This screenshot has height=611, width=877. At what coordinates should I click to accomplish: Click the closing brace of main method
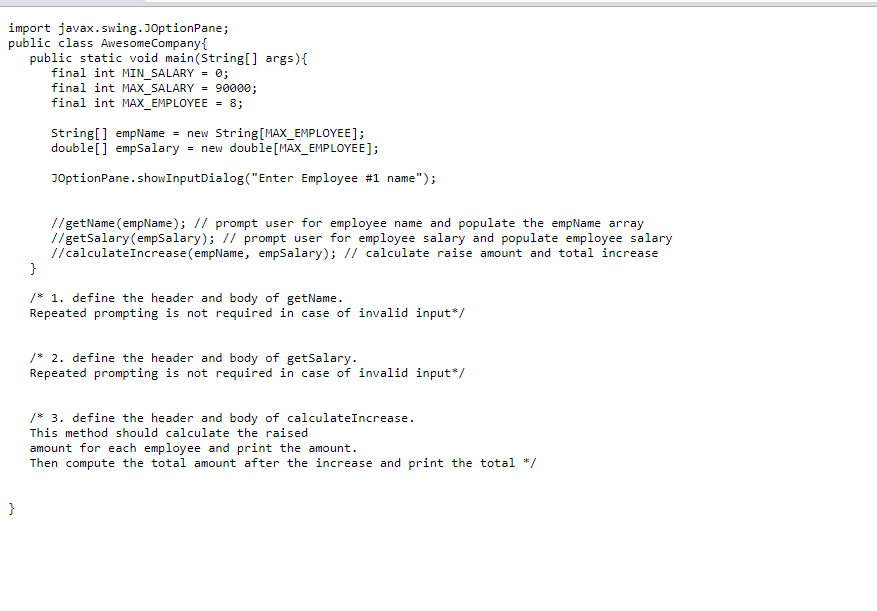pos(33,269)
